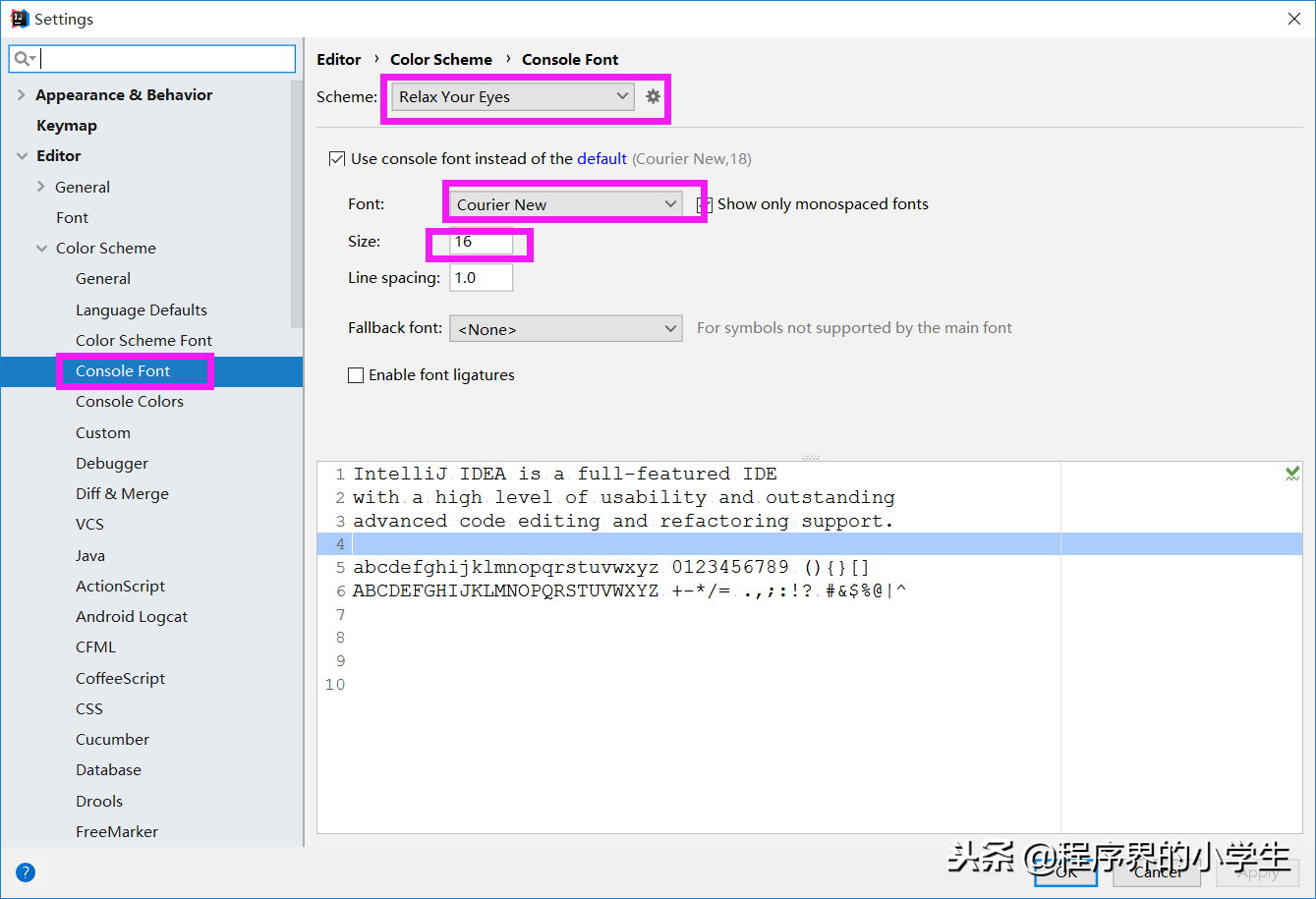Select Keymap in the settings tree
The width and height of the screenshot is (1316, 899).
click(67, 126)
